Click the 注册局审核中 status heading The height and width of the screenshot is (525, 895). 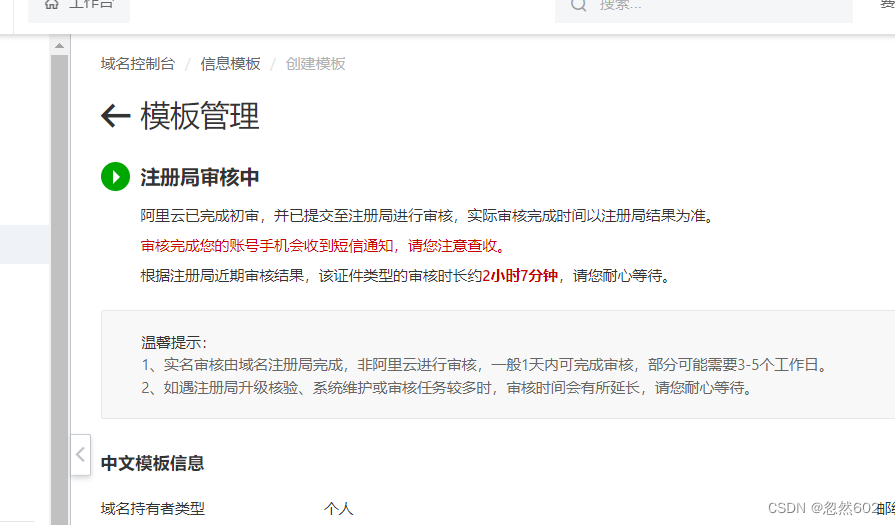[200, 177]
